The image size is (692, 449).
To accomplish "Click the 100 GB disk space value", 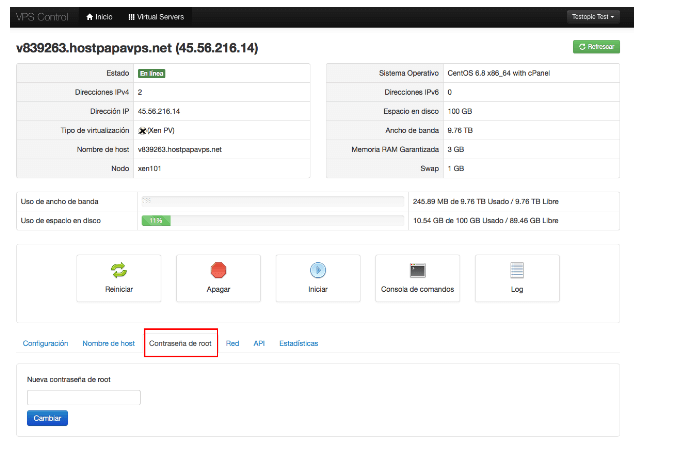I will tap(460, 111).
